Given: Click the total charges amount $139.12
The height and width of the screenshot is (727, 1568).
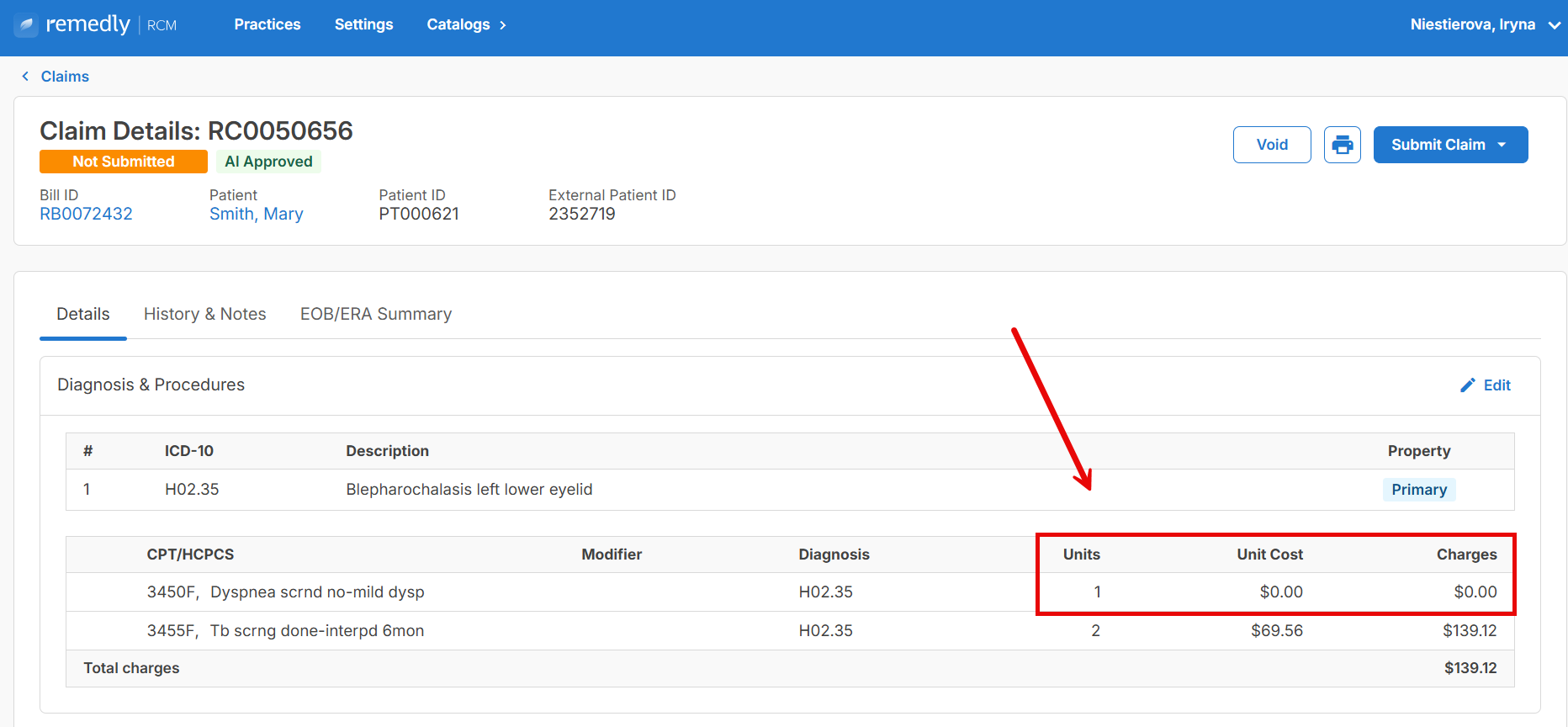Looking at the screenshot, I should (1470, 668).
